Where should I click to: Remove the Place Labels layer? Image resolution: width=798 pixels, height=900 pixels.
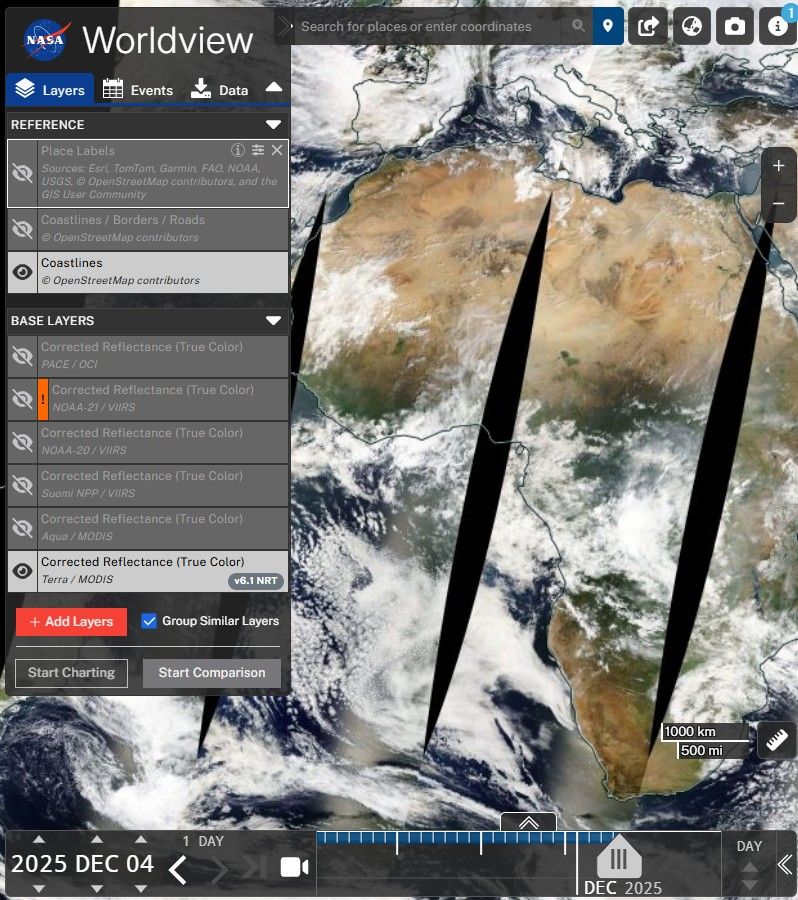pyautogui.click(x=277, y=150)
